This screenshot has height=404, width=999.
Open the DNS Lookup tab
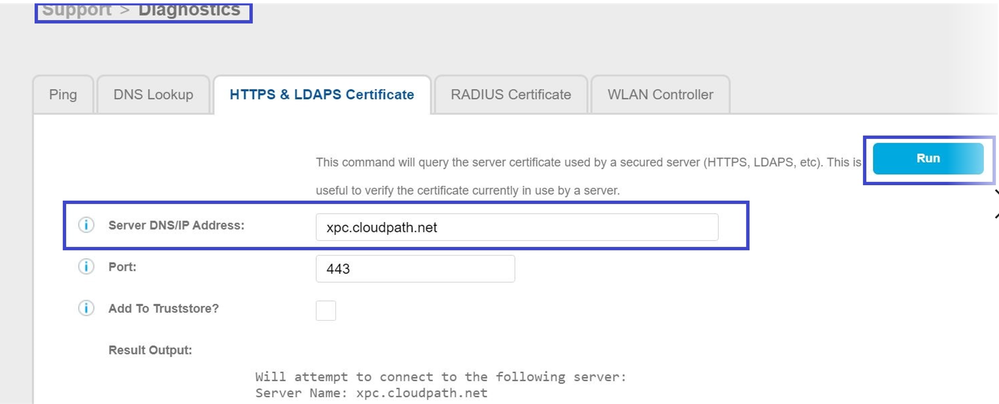point(153,95)
